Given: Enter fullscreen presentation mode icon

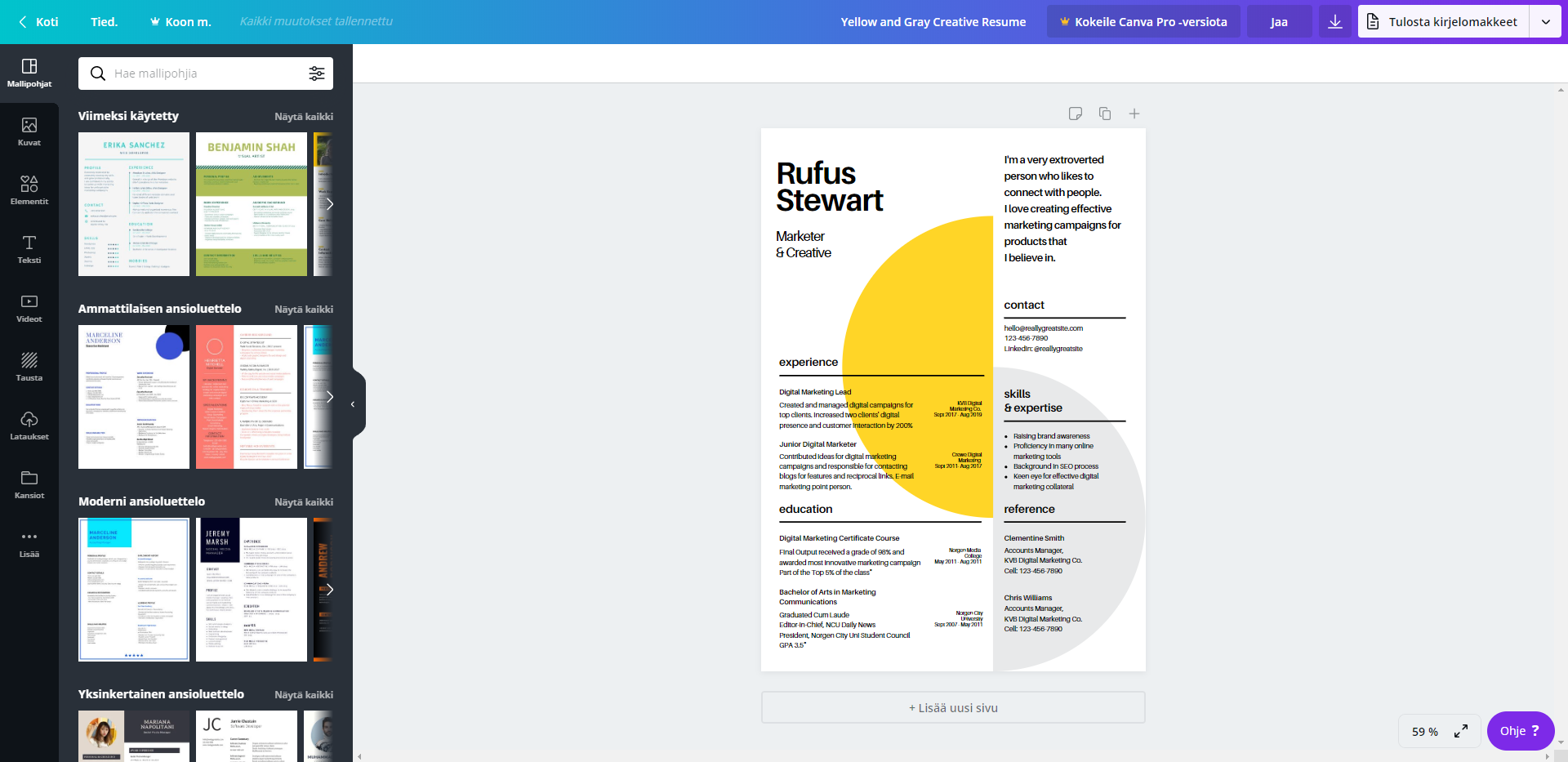Looking at the screenshot, I should tap(1461, 731).
